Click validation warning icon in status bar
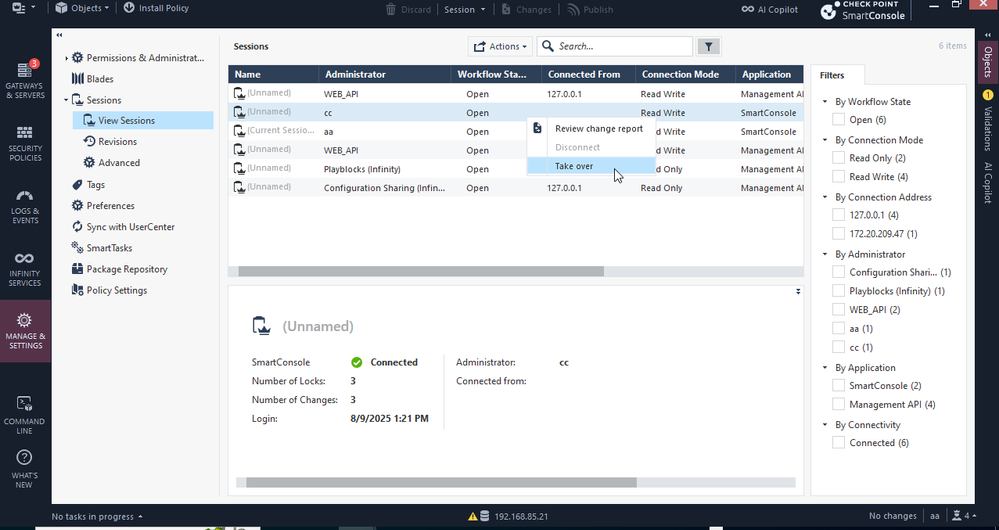Image resolution: width=999 pixels, height=530 pixels. point(473,516)
